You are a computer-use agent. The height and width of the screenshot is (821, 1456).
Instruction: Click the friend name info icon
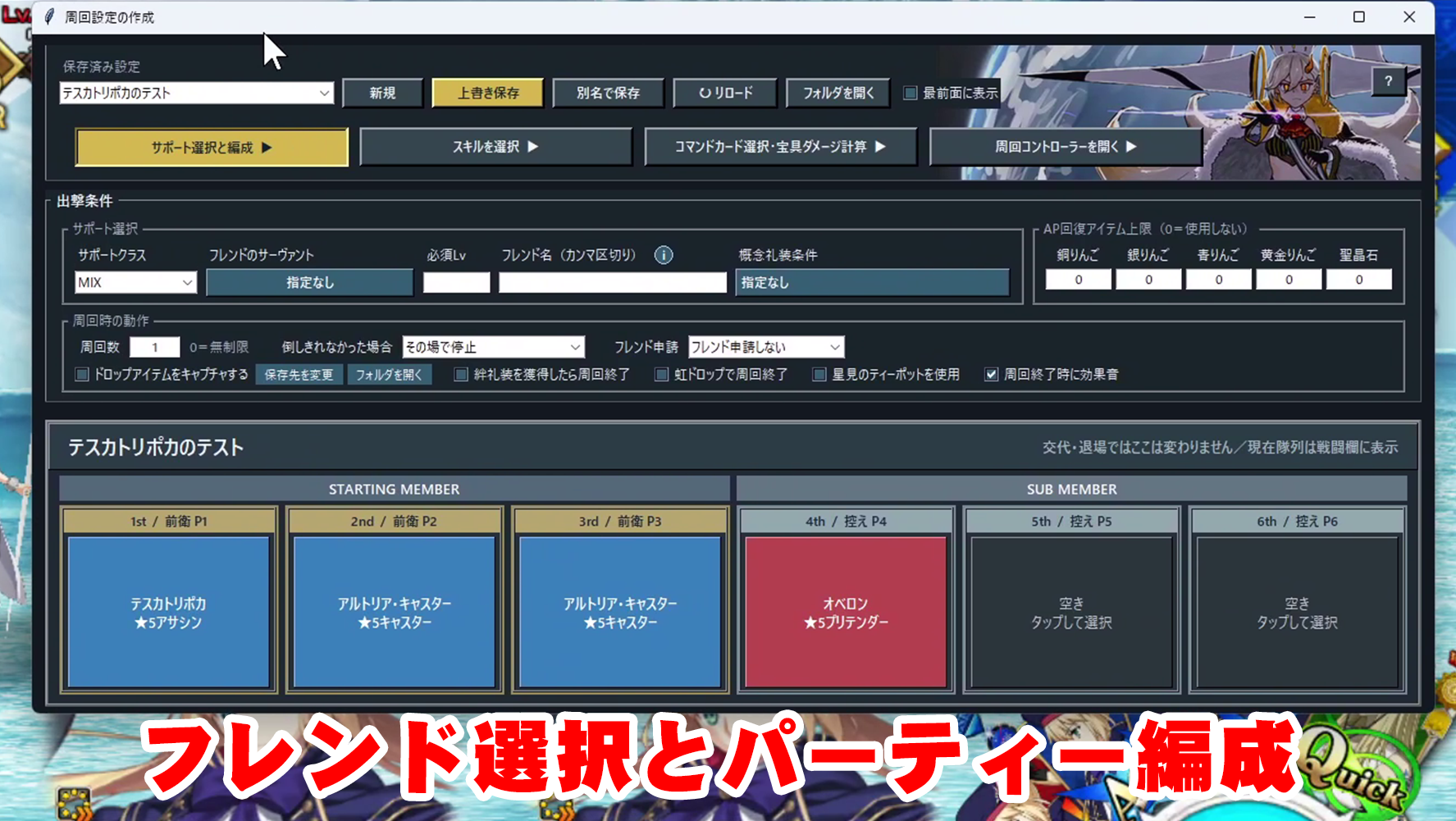coord(664,255)
